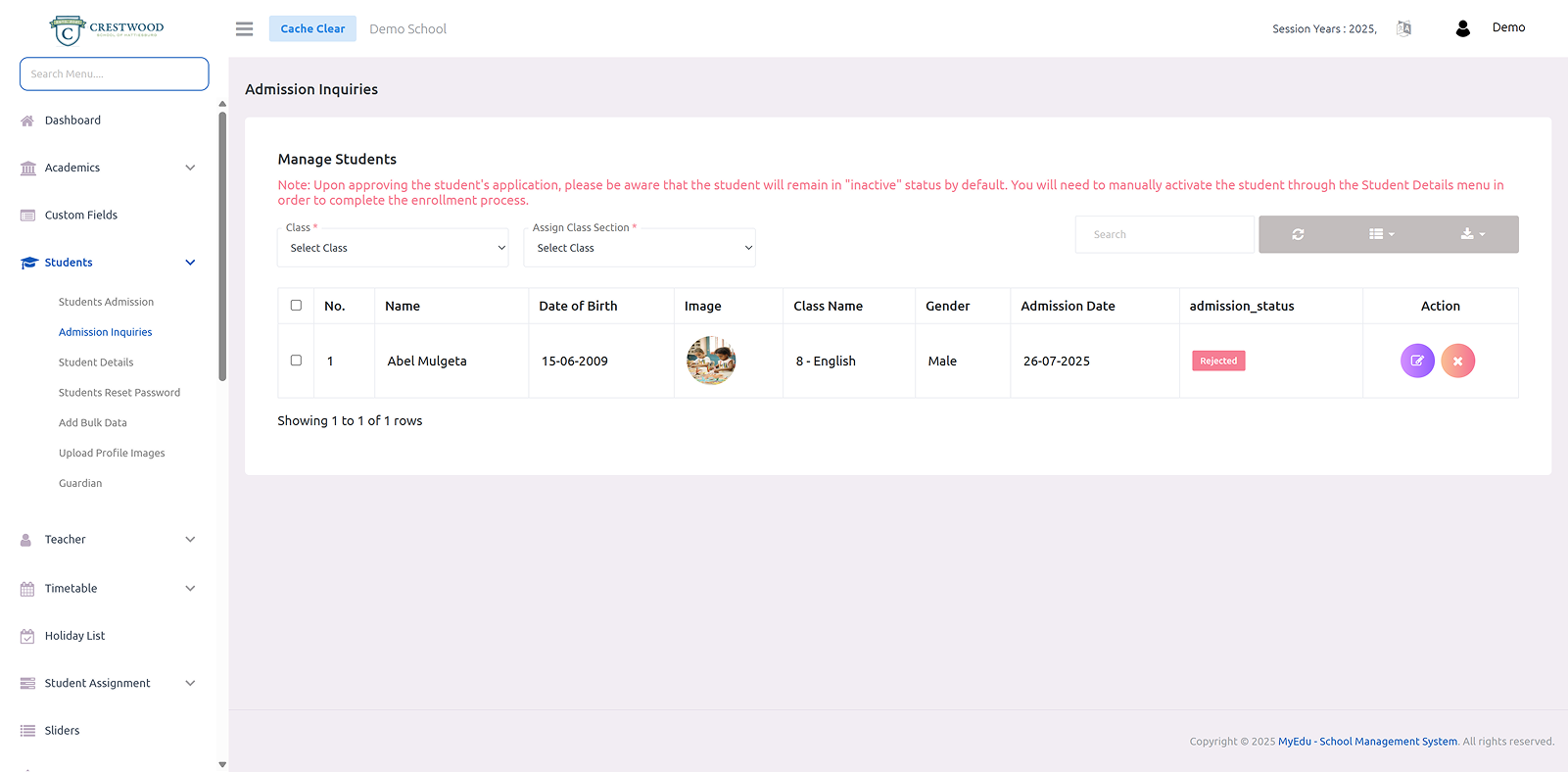
Task: Open the Demo user profile icon
Action: pyautogui.click(x=1462, y=28)
